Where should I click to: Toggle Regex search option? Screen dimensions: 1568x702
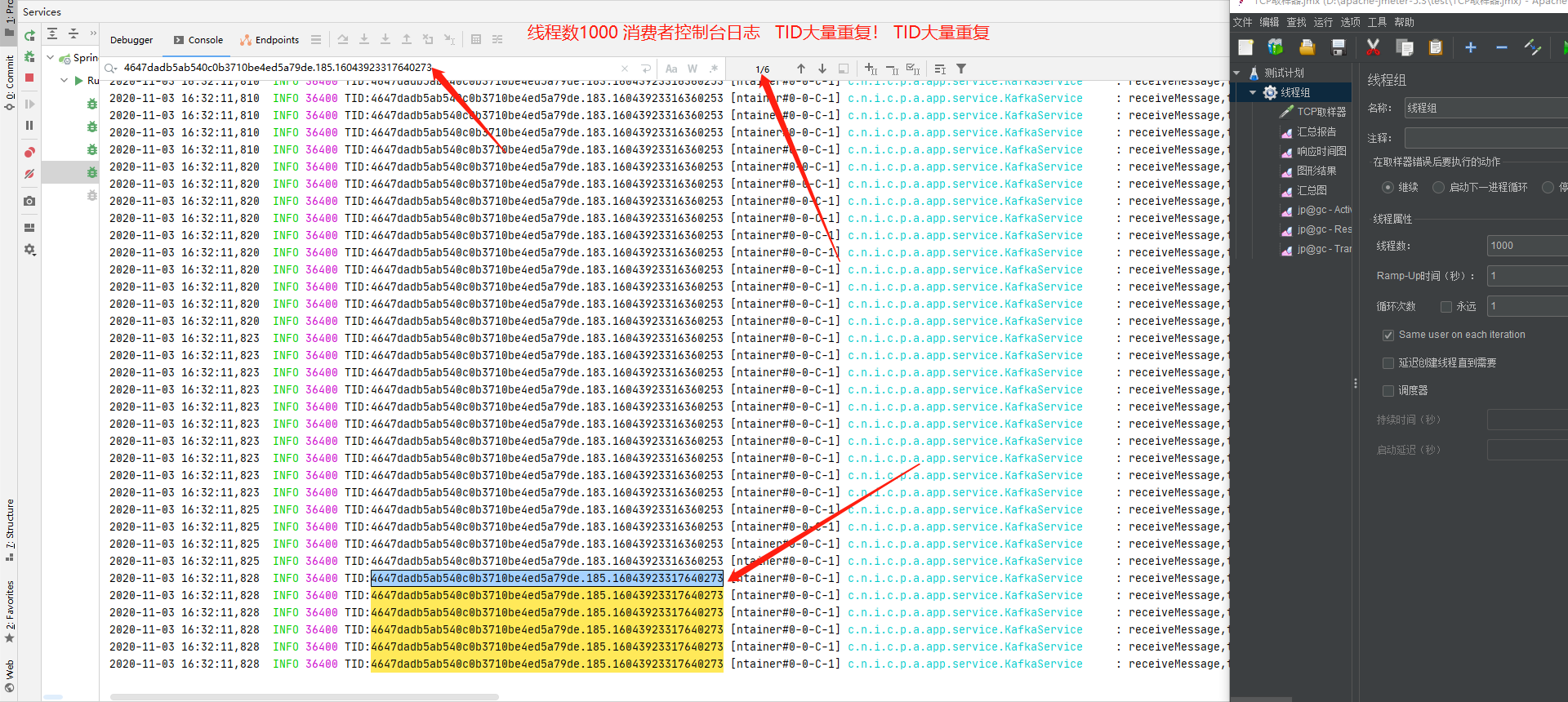click(x=714, y=69)
